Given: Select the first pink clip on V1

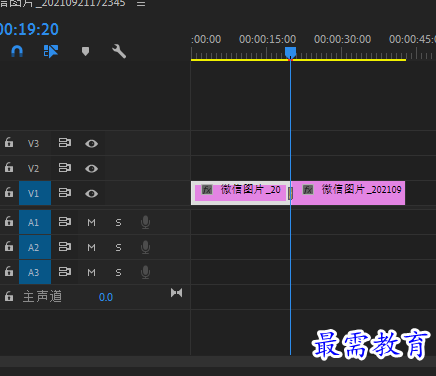Looking at the screenshot, I should tap(240, 193).
